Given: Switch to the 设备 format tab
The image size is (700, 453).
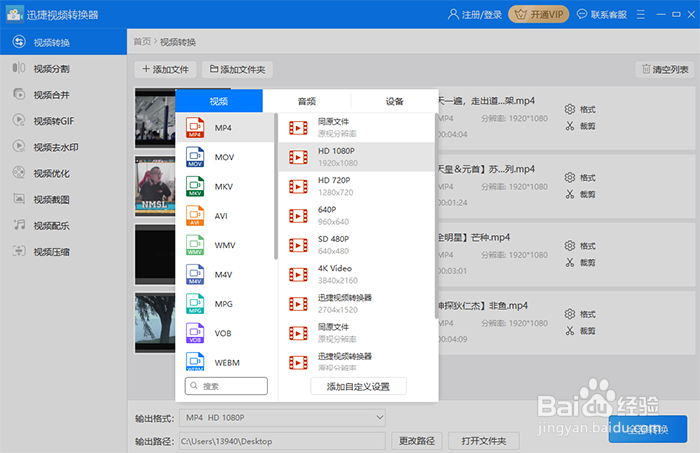Looking at the screenshot, I should [394, 101].
